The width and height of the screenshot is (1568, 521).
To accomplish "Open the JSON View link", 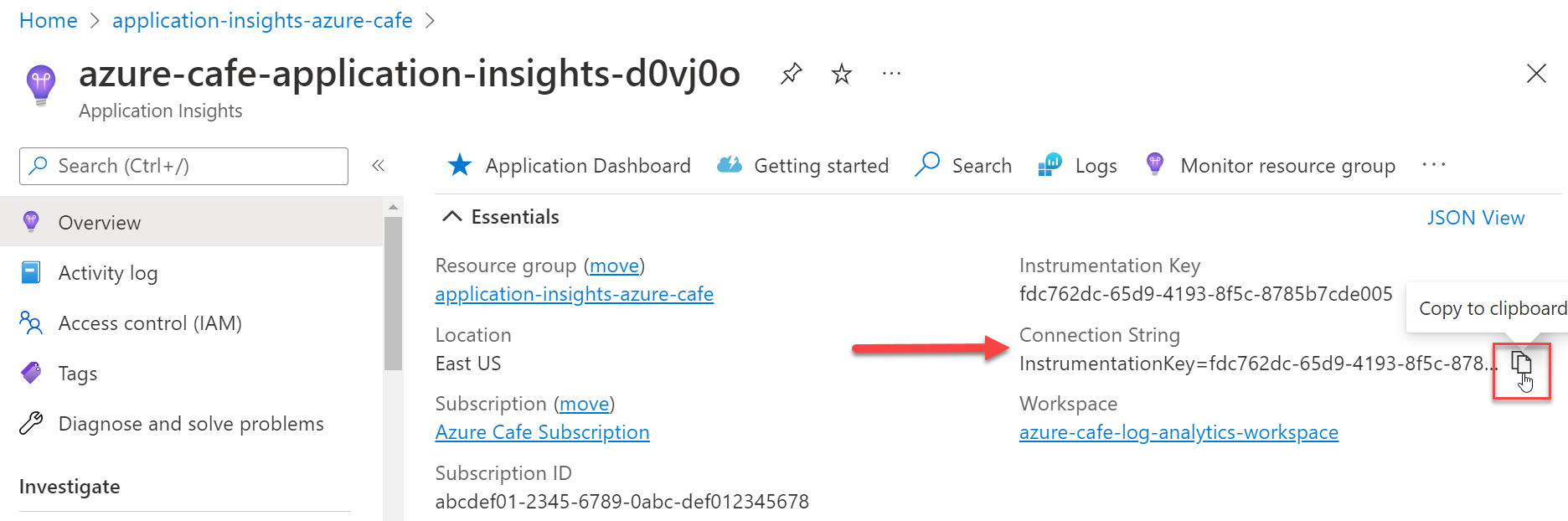I will [x=1475, y=218].
